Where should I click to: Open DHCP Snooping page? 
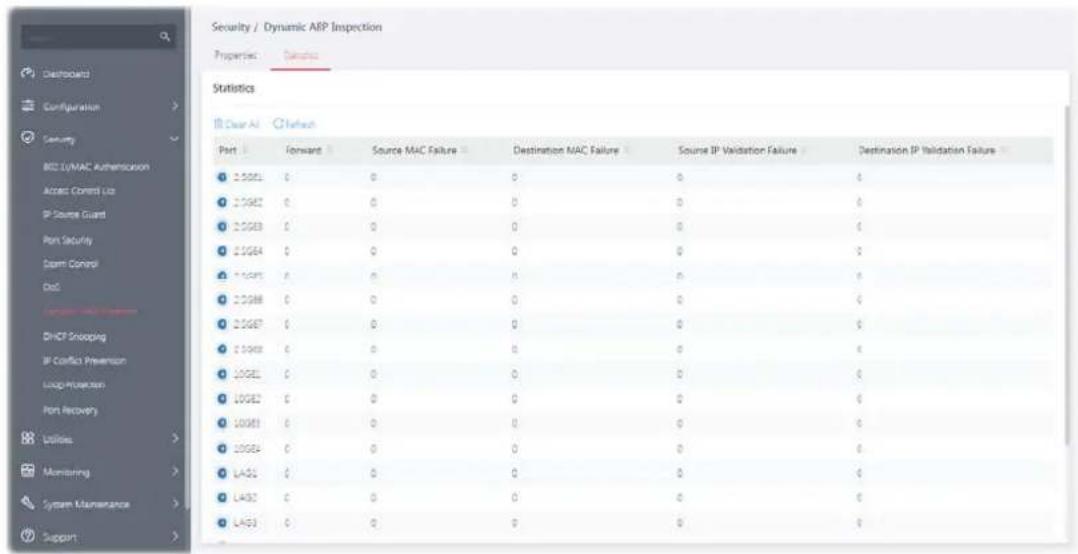click(x=74, y=337)
